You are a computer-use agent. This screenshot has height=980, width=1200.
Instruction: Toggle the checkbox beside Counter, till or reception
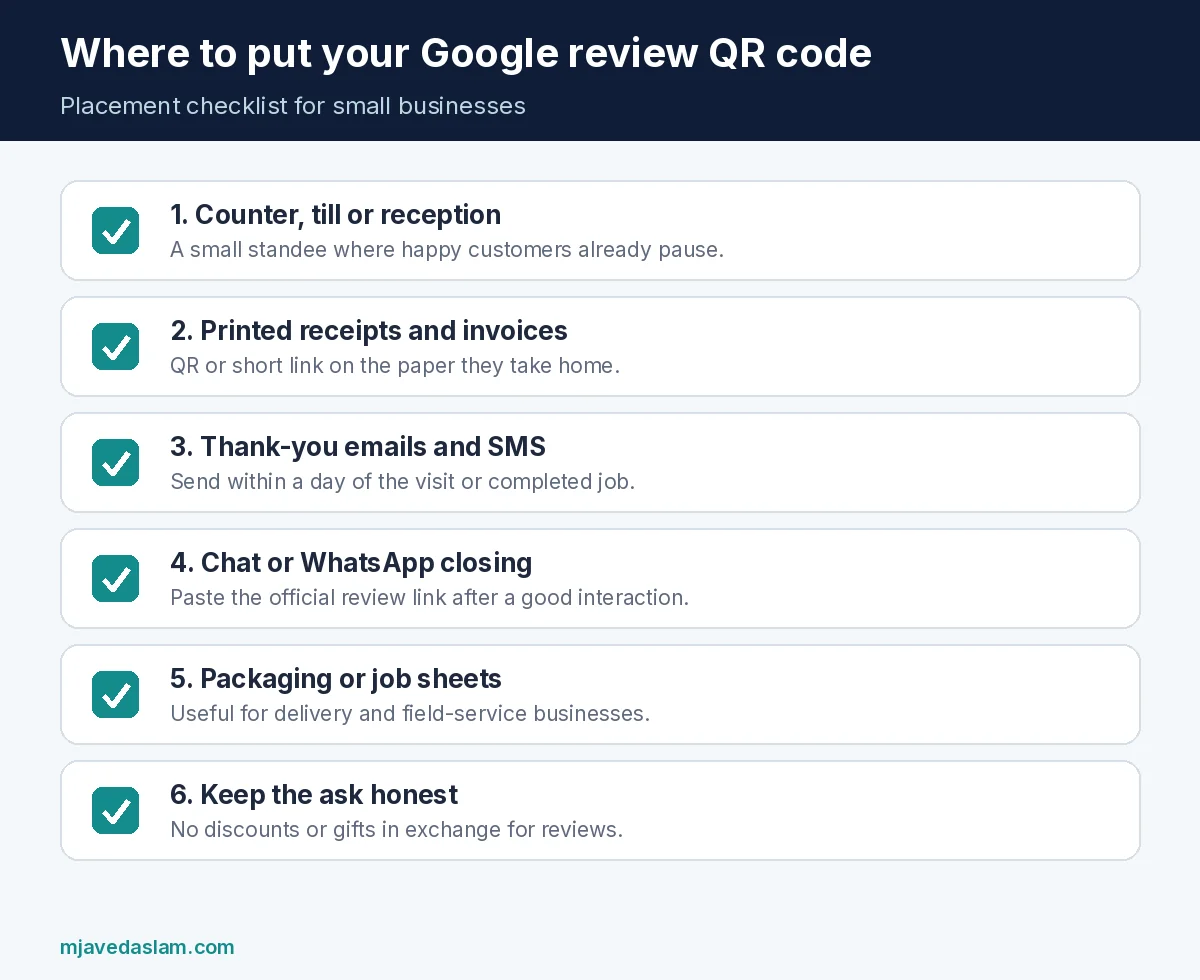pyautogui.click(x=115, y=230)
